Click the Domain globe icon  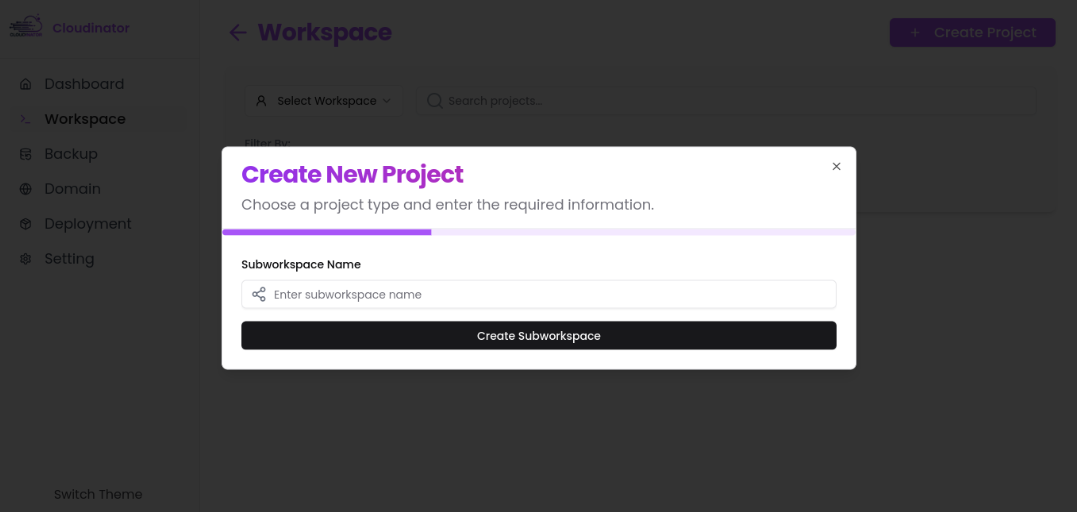pos(25,189)
